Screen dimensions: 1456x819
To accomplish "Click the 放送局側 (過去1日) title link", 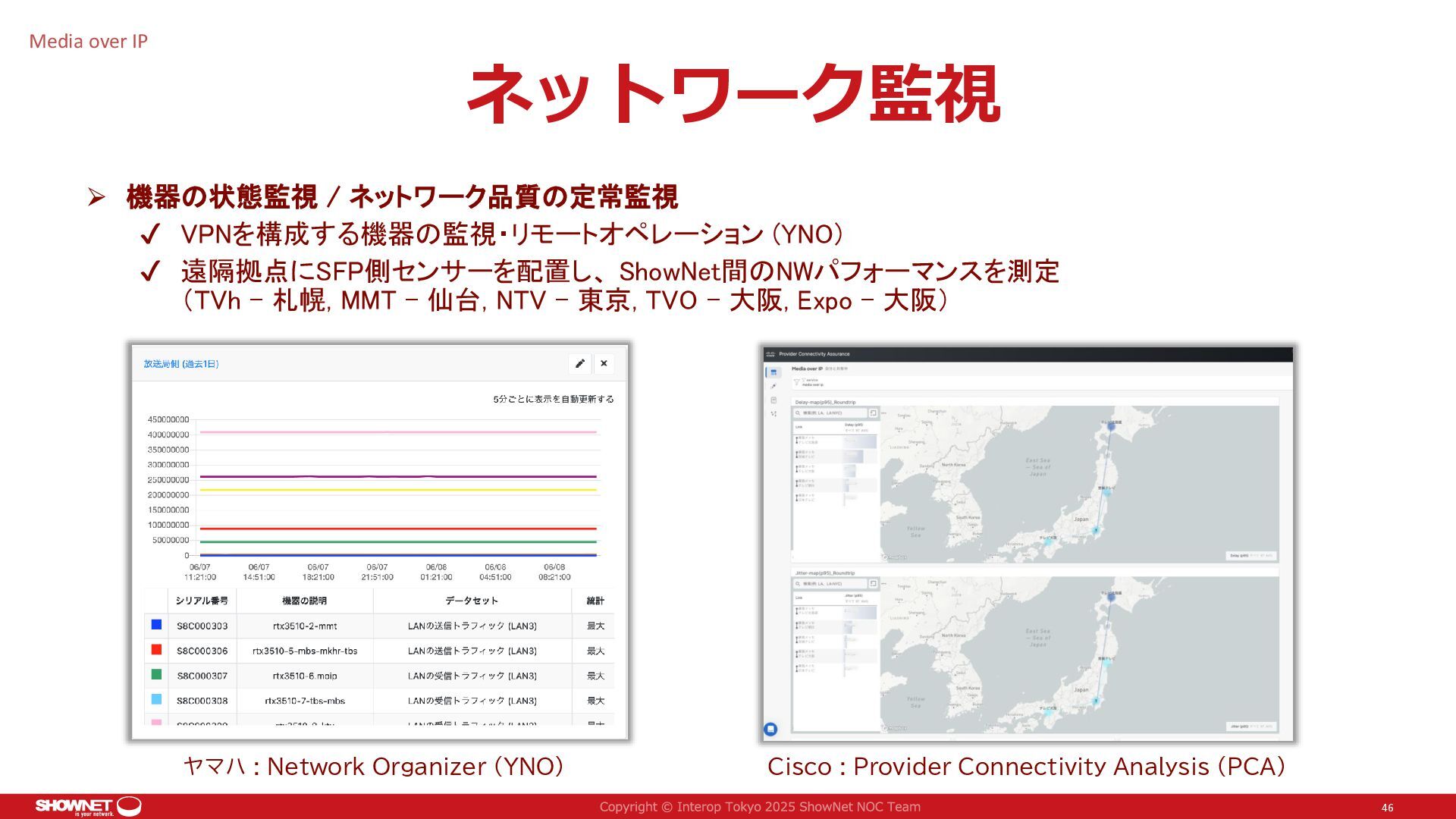I will tap(181, 364).
